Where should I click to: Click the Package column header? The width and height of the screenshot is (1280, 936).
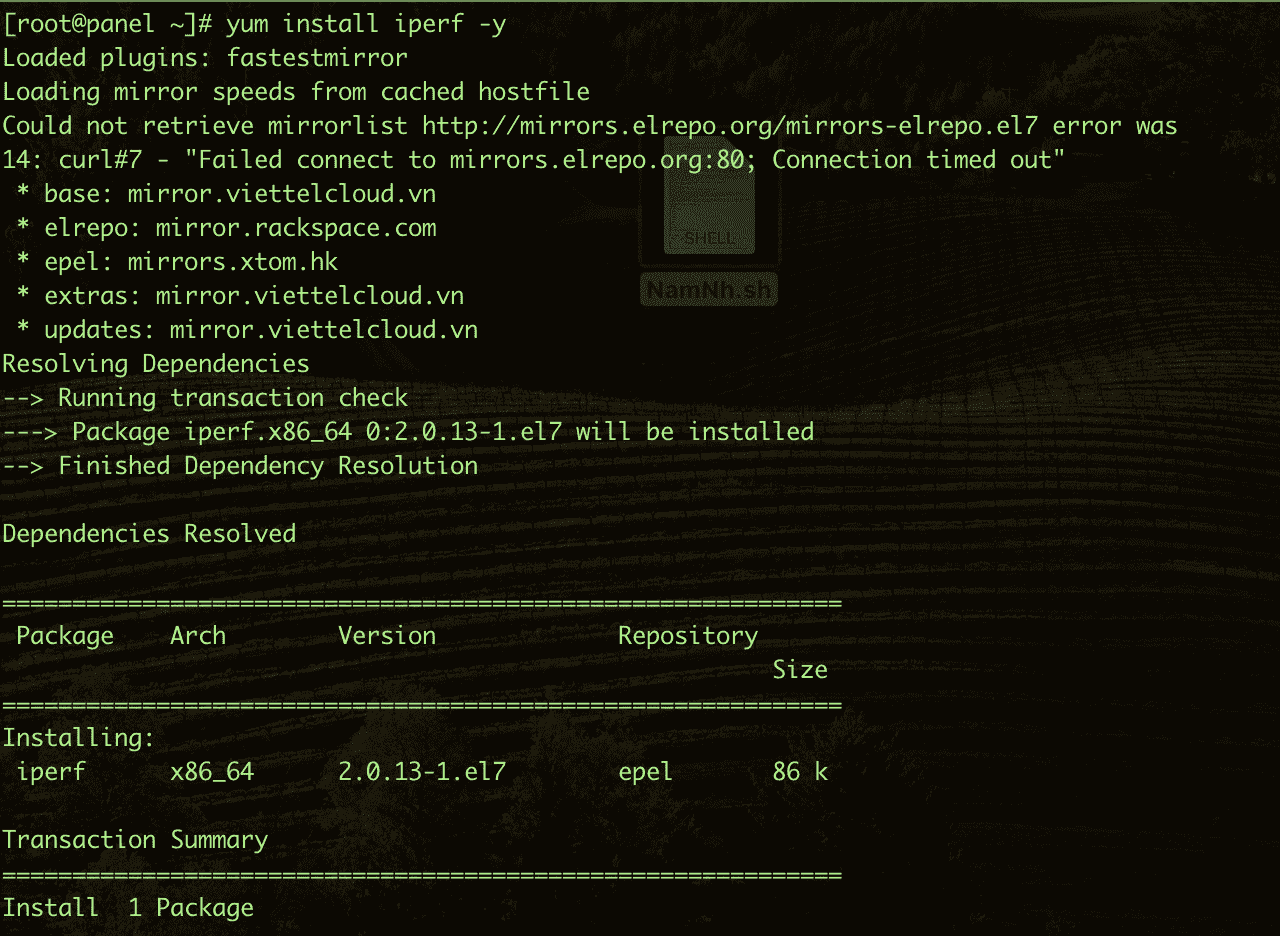click(x=65, y=636)
